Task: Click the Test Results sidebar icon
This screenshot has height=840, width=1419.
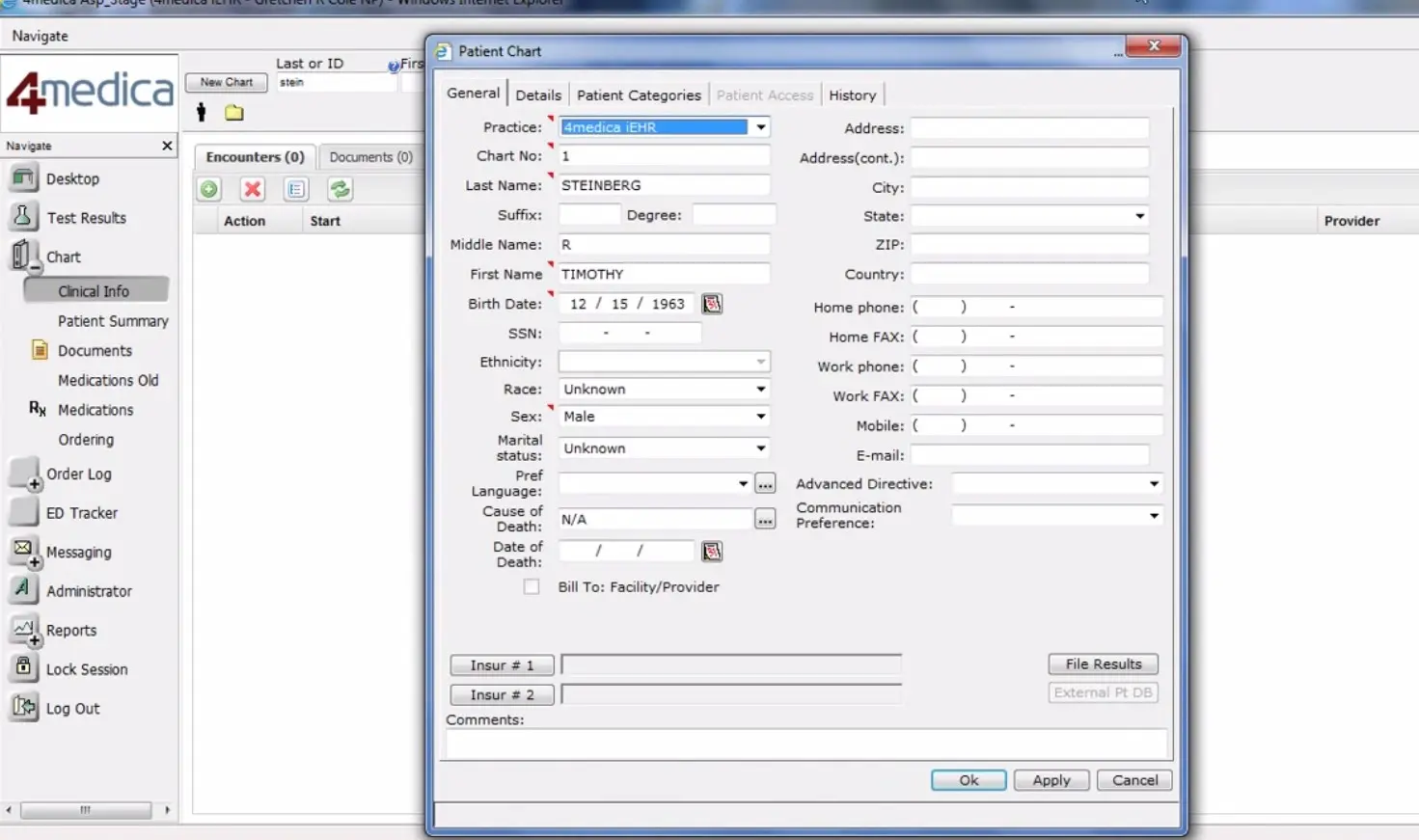Action: (x=23, y=216)
